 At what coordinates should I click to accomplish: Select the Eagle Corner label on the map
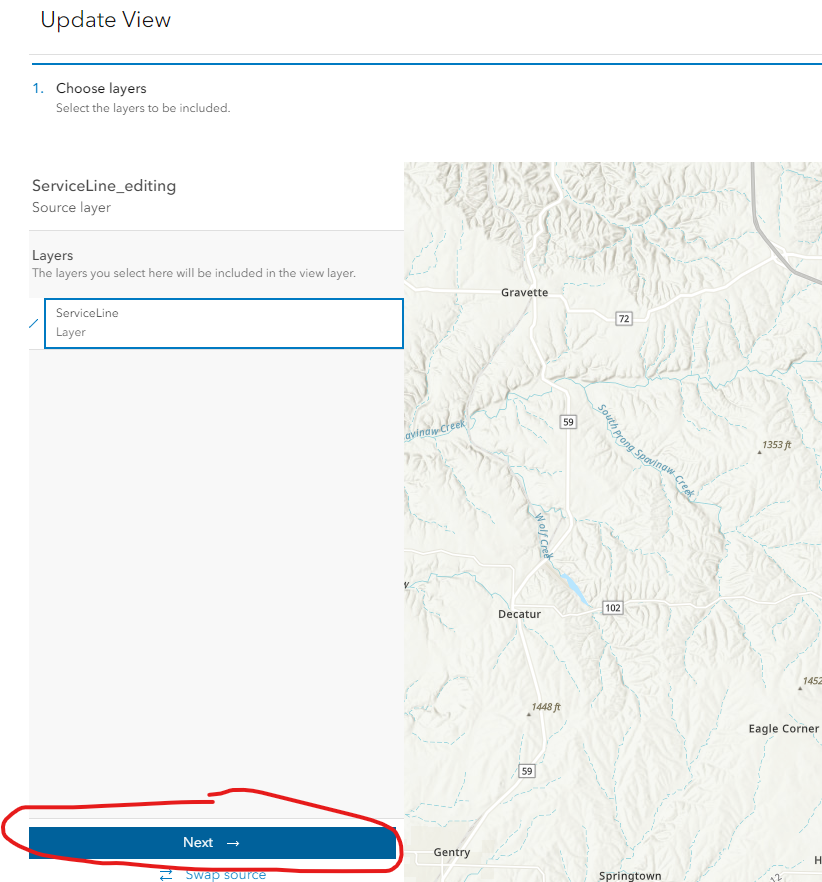click(x=783, y=728)
